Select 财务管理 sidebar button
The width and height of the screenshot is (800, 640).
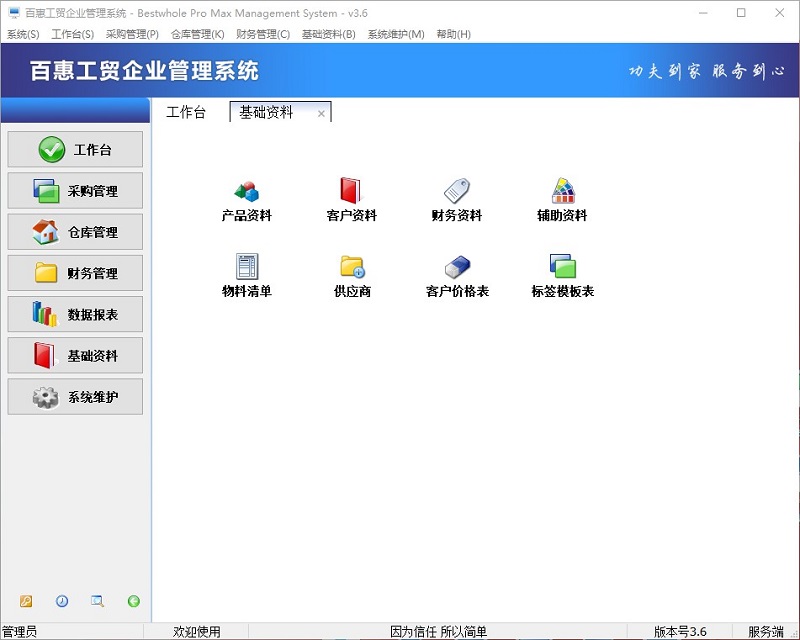(75, 273)
